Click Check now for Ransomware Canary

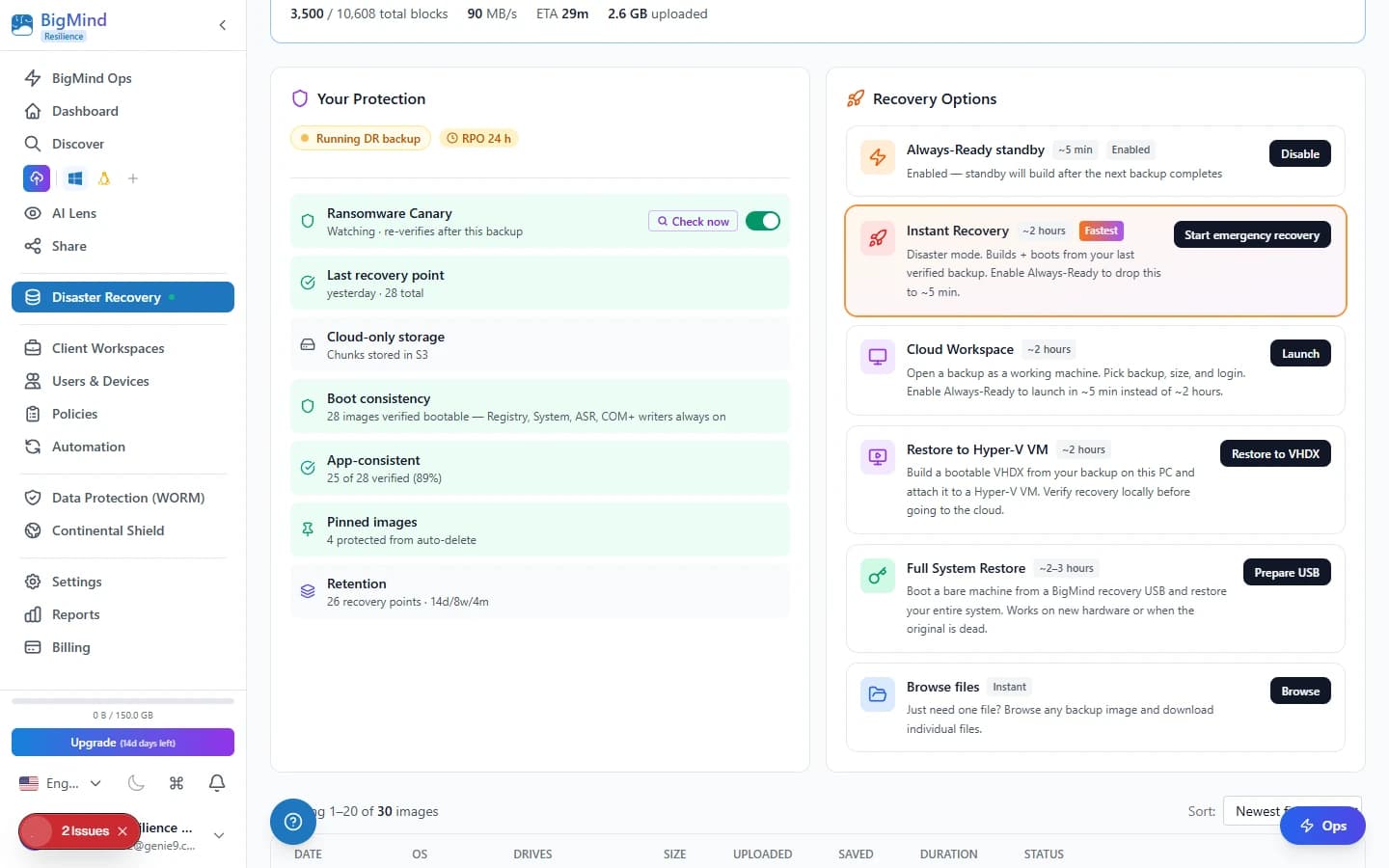pos(693,221)
